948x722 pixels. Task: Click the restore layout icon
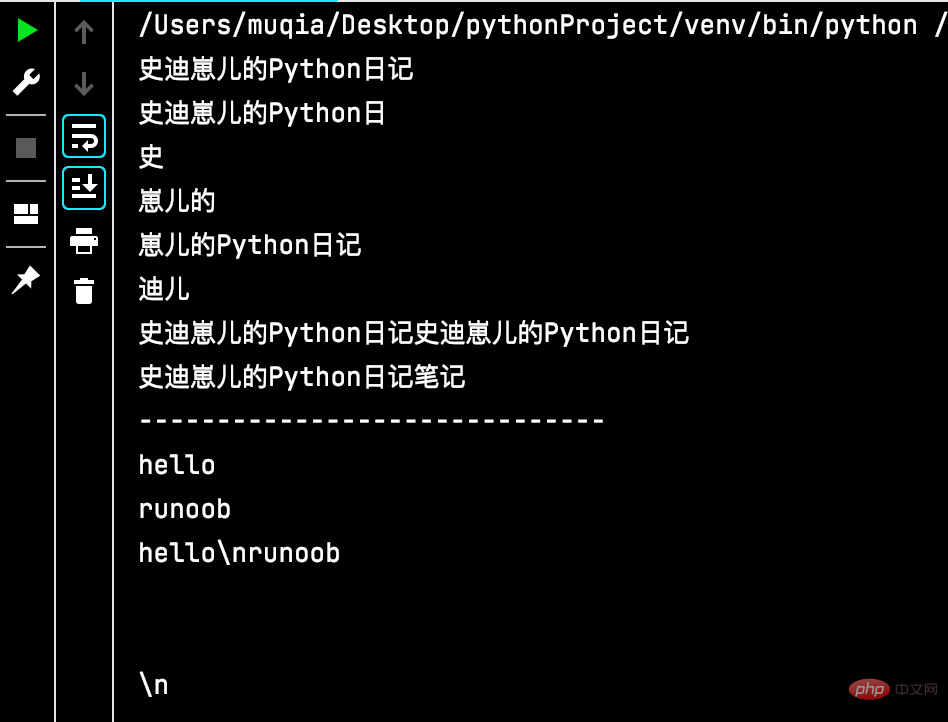tap(26, 213)
